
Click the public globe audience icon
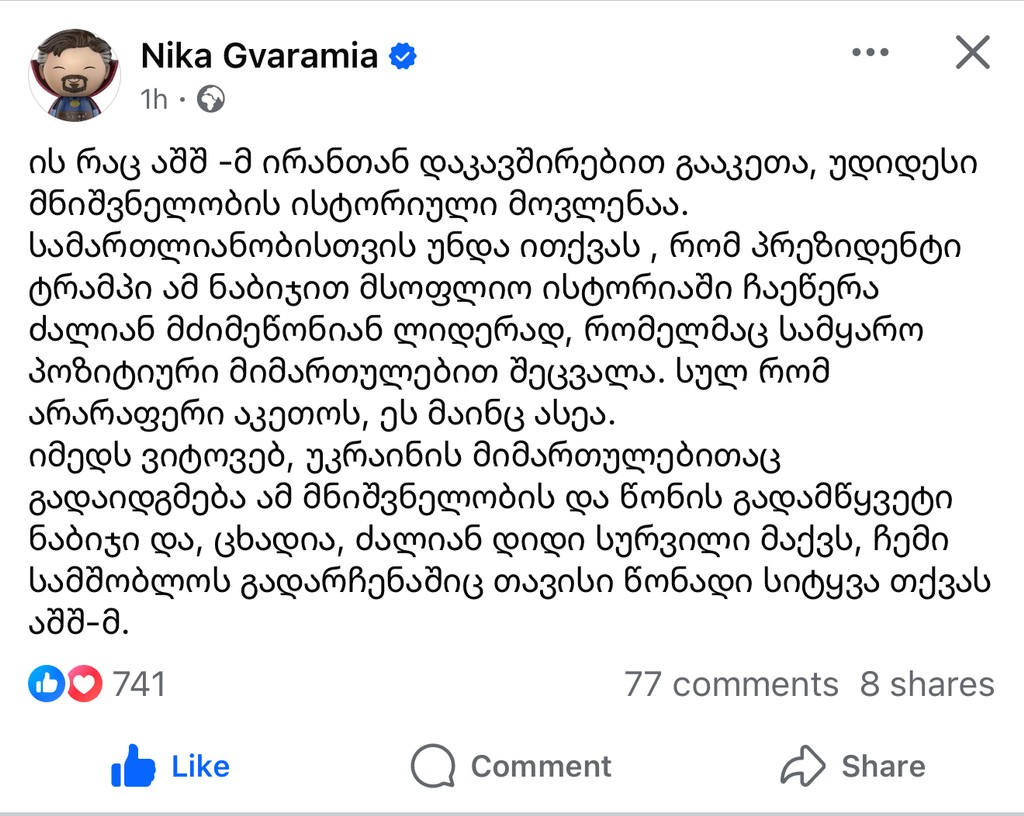(211, 99)
